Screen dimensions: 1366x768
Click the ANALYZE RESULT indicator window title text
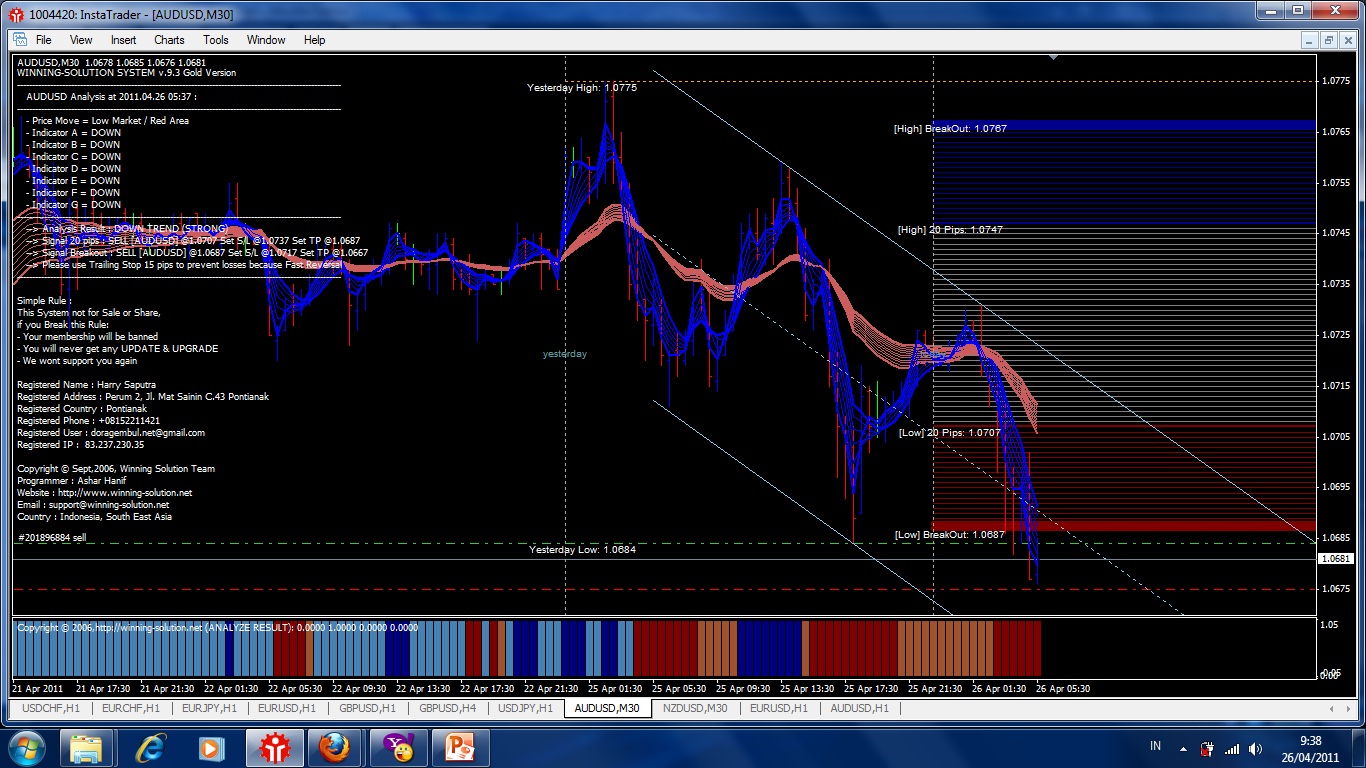(x=218, y=628)
